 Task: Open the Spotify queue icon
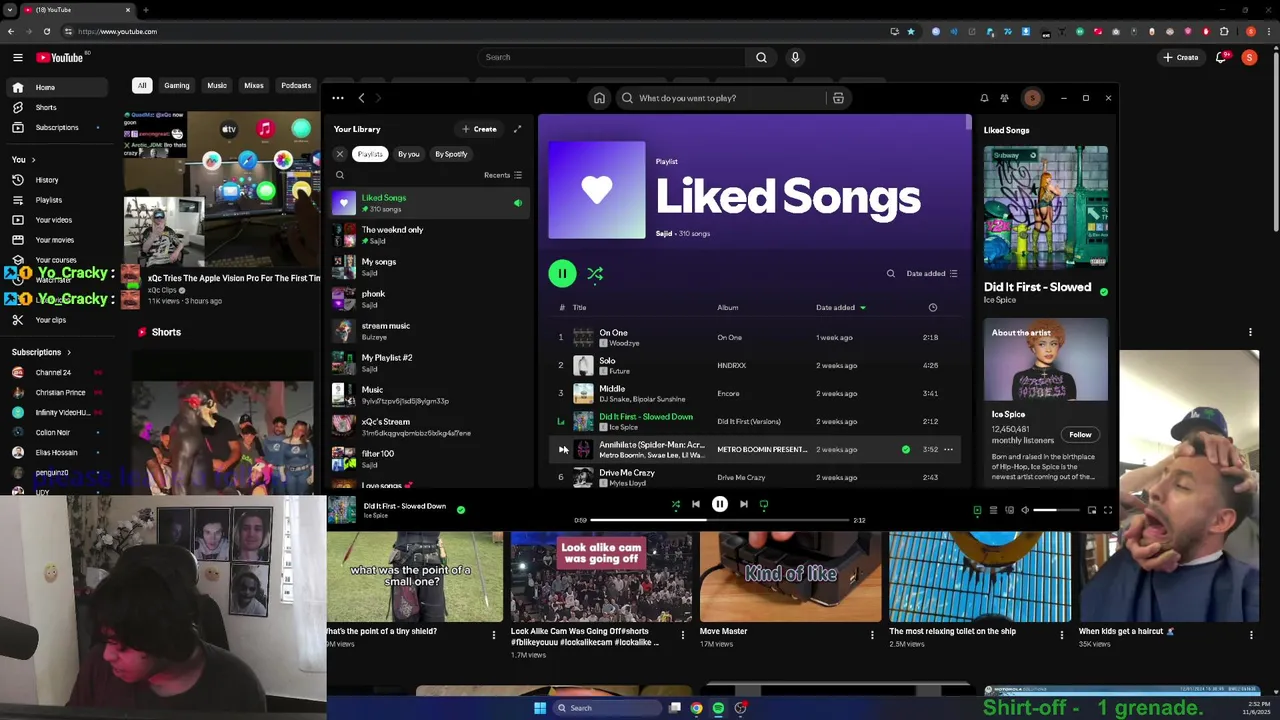pos(993,510)
